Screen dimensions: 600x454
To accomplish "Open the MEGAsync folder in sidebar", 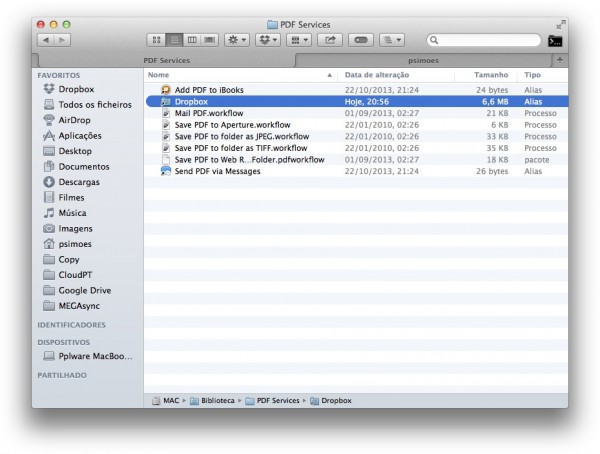I will (x=72, y=306).
